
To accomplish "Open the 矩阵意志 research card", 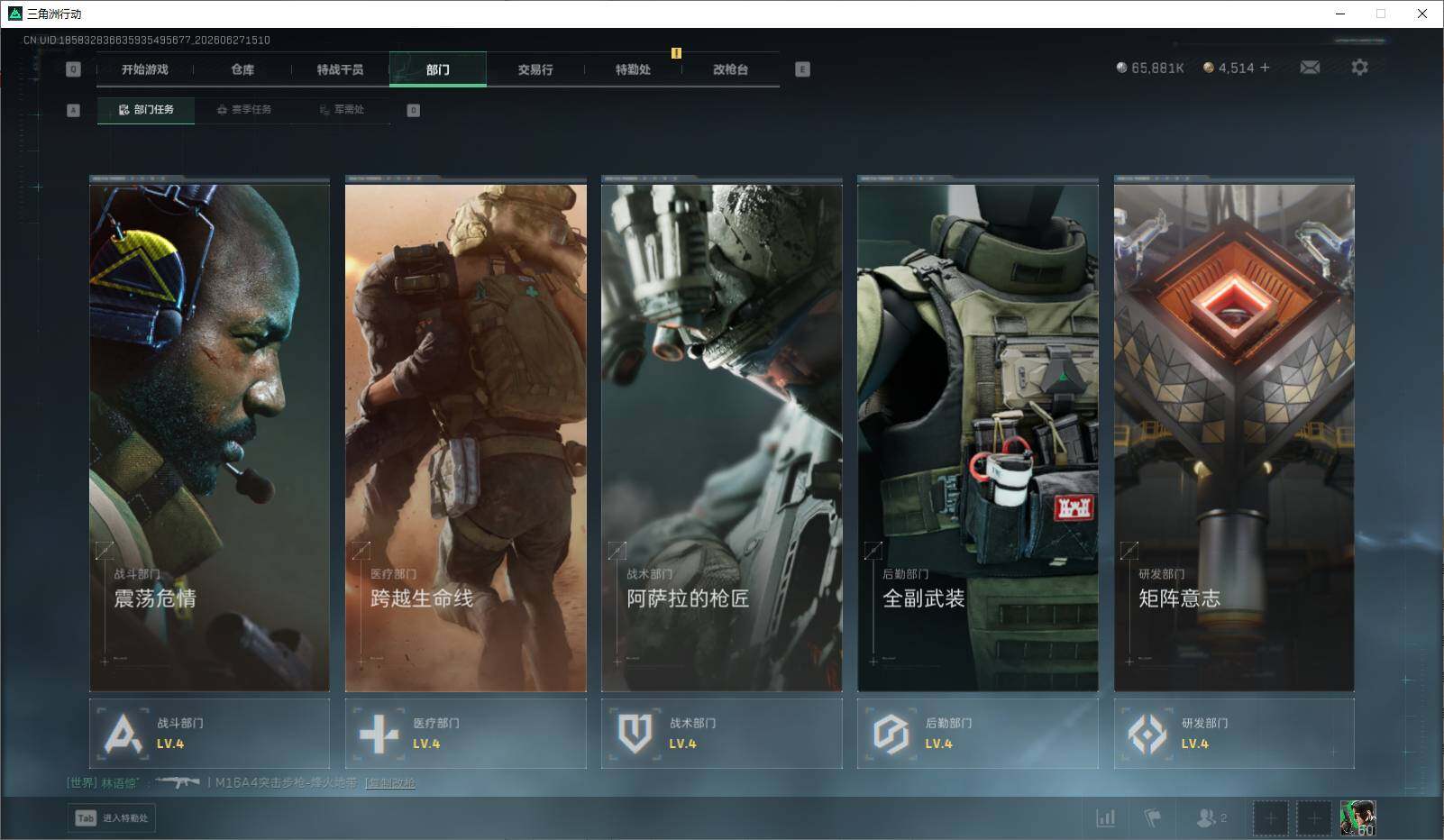I will [x=1234, y=434].
